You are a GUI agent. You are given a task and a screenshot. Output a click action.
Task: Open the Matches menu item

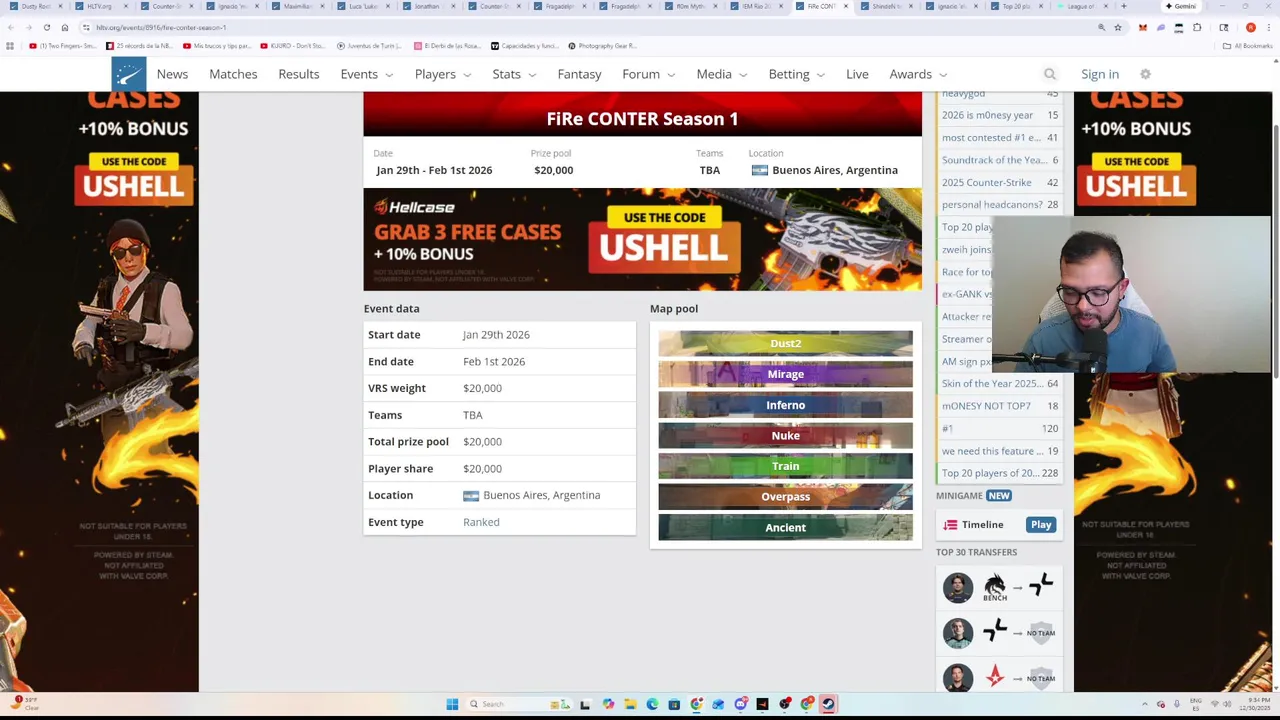click(x=233, y=74)
